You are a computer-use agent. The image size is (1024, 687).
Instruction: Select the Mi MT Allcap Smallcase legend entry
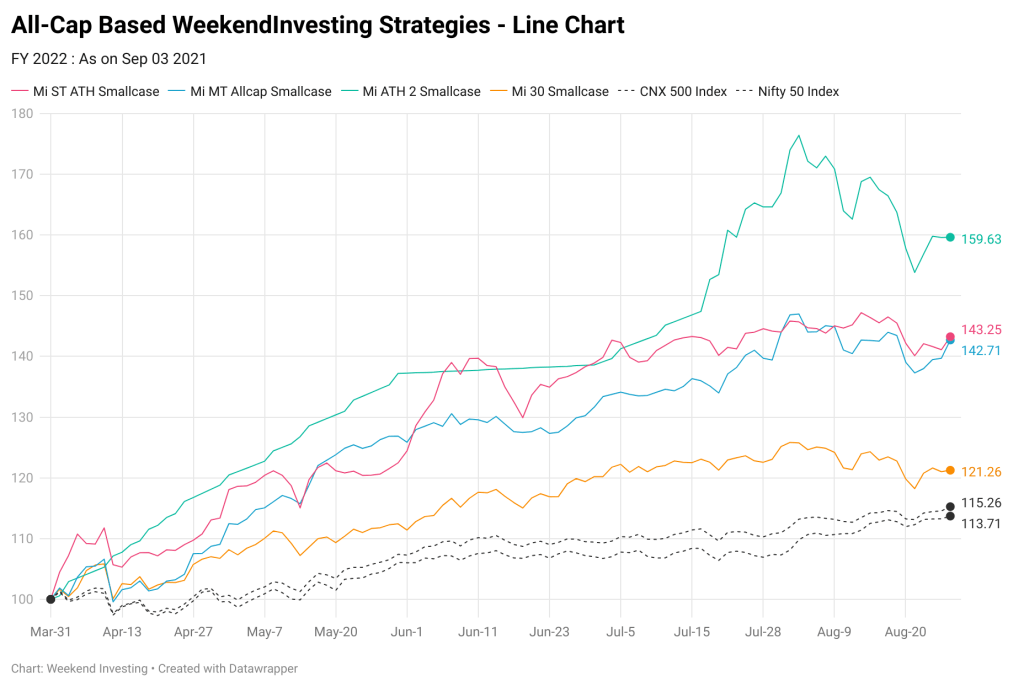point(250,91)
